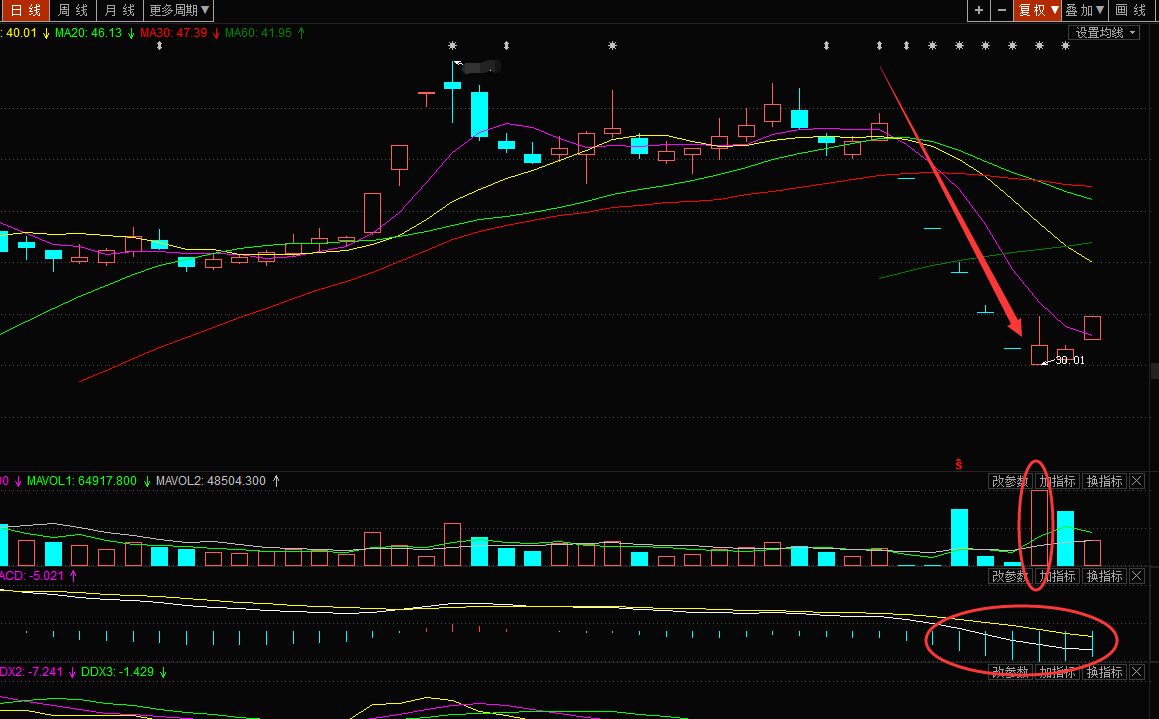Select the DX2: -7.241 indicator value
Image resolution: width=1159 pixels, height=719 pixels.
click(x=32, y=672)
